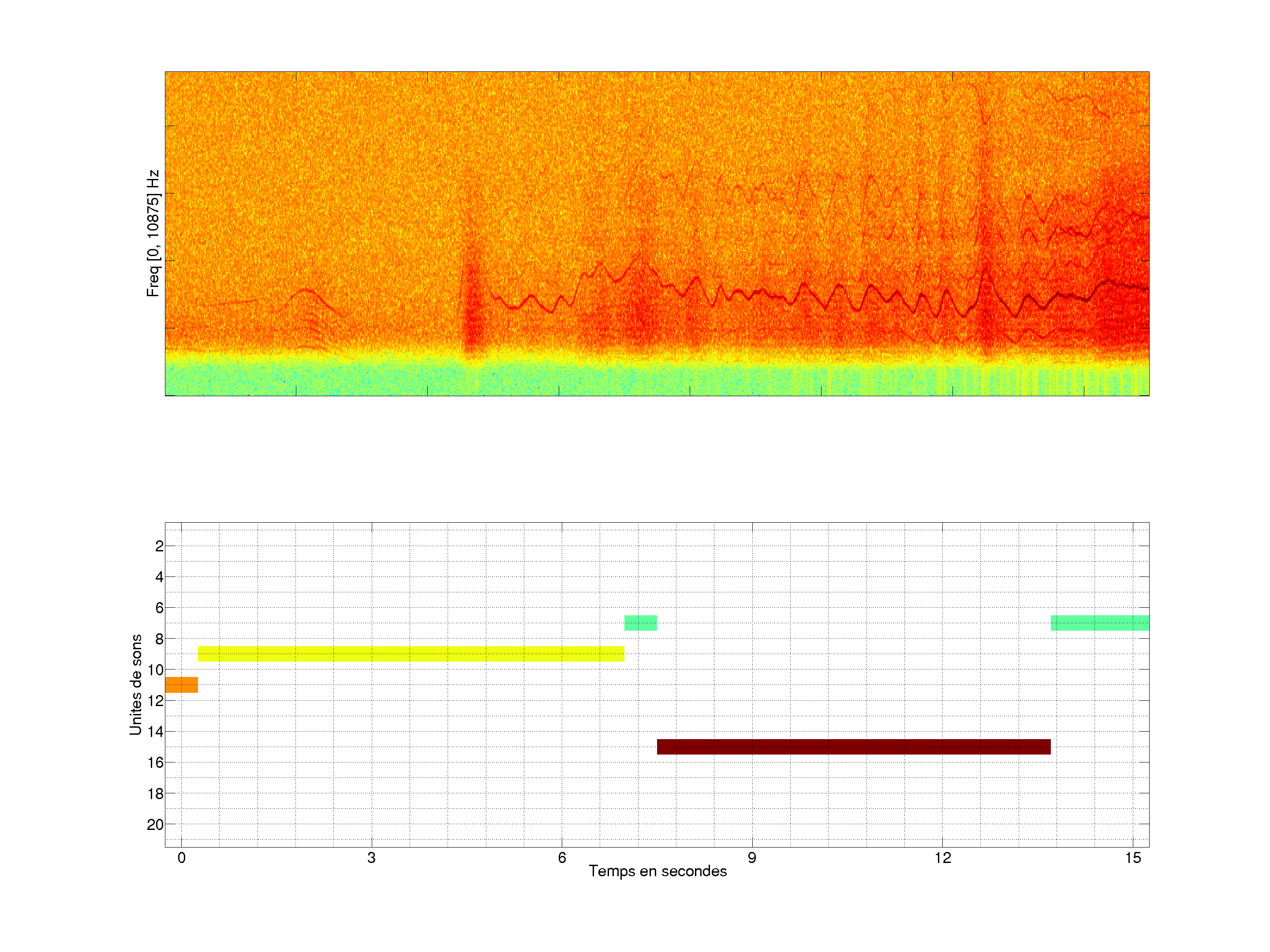Select the short green bar near 7 seconds
1270x952 pixels.
(641, 623)
